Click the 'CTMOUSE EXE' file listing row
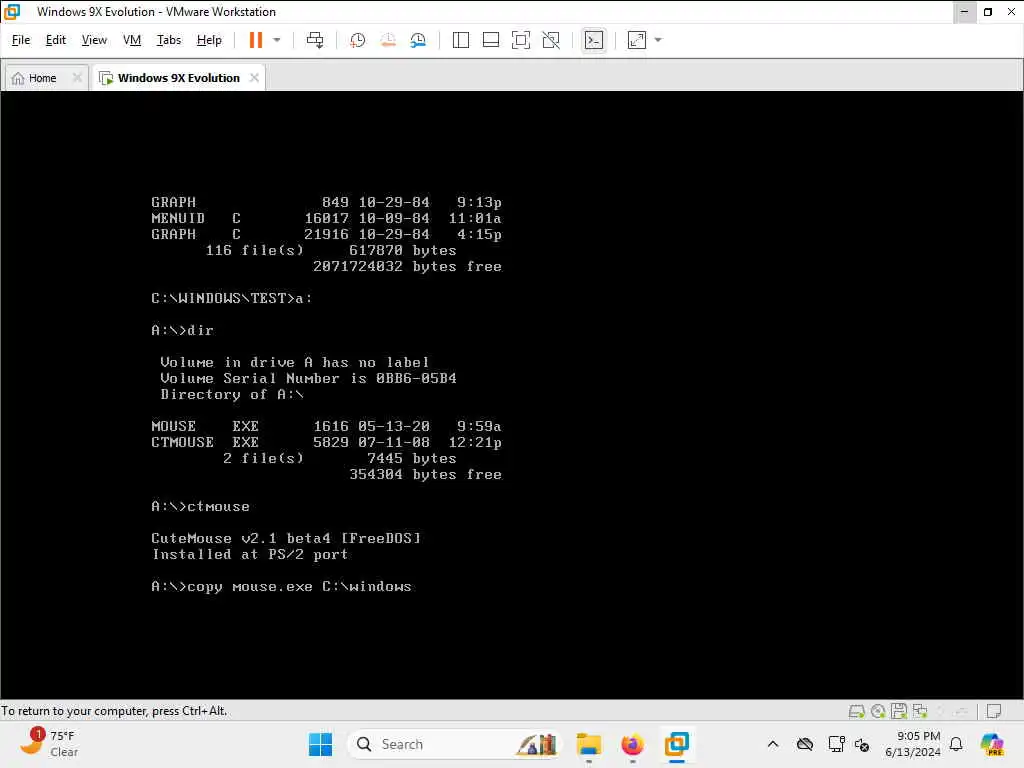1024x768 pixels. tap(327, 442)
